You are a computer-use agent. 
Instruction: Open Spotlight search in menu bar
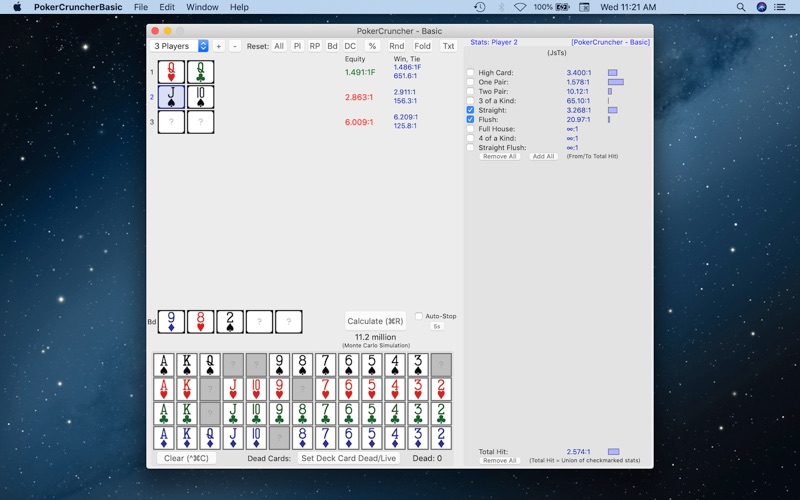click(741, 7)
